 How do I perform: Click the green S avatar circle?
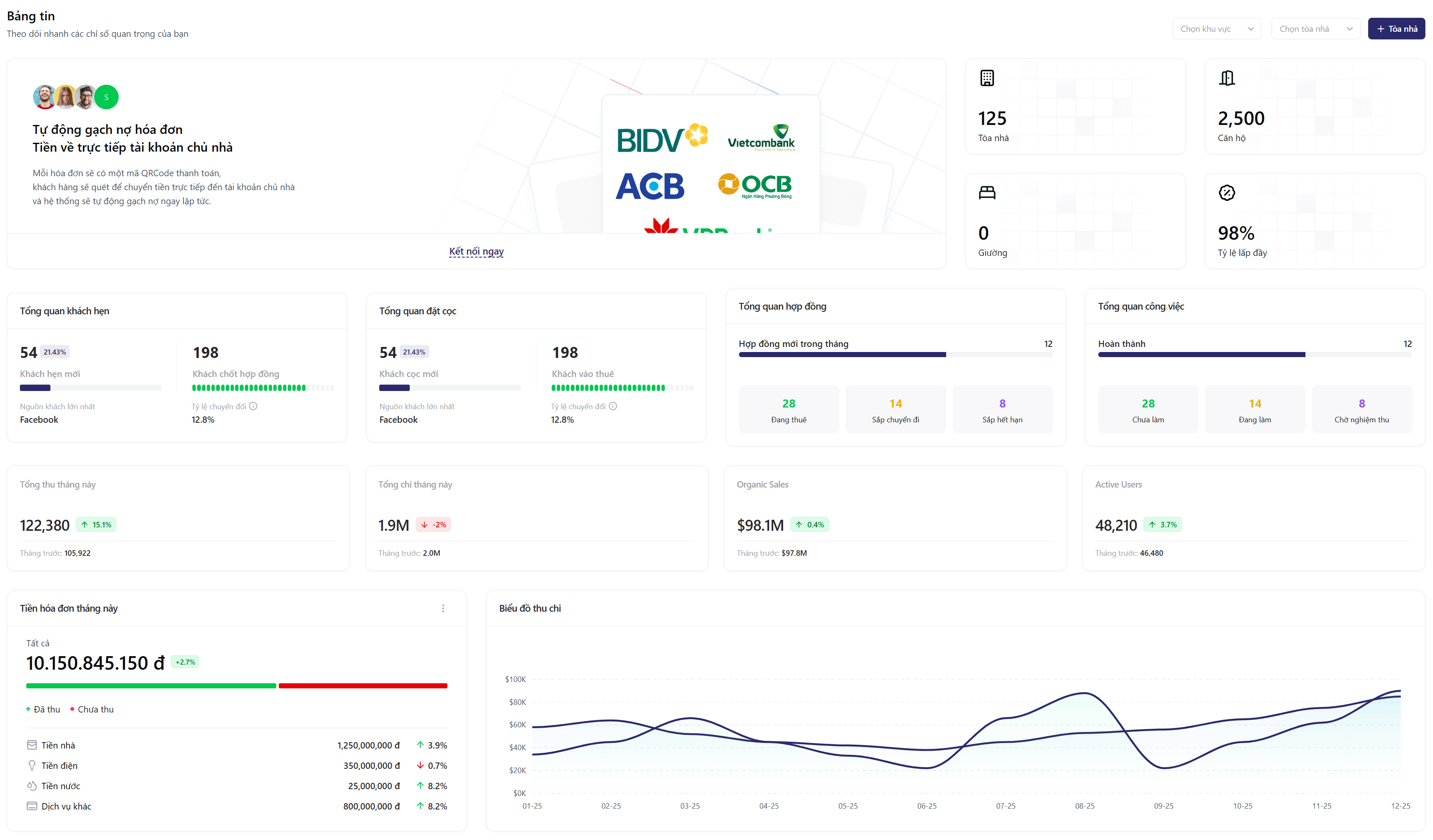point(106,97)
